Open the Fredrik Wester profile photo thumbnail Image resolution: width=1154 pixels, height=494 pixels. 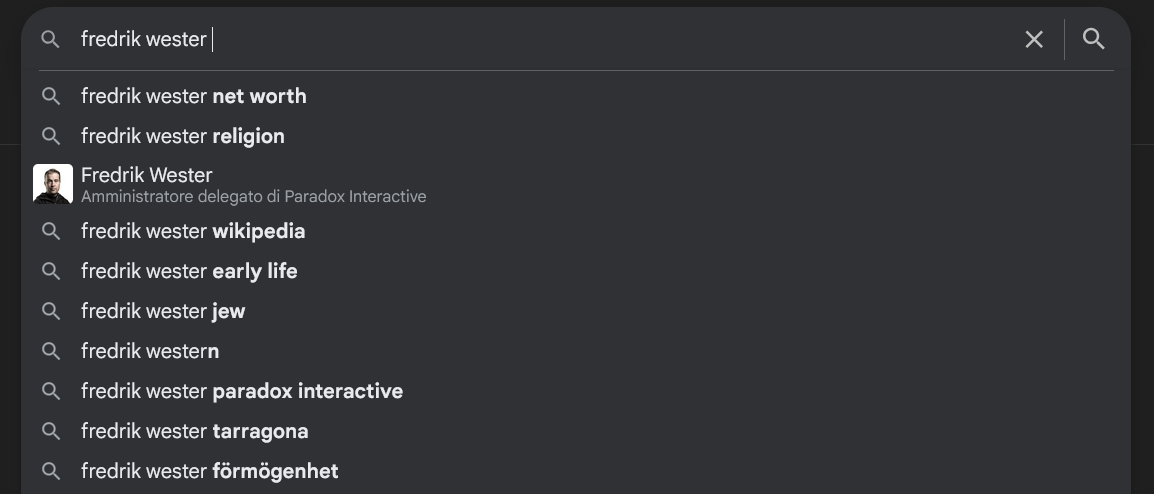pyautogui.click(x=53, y=183)
